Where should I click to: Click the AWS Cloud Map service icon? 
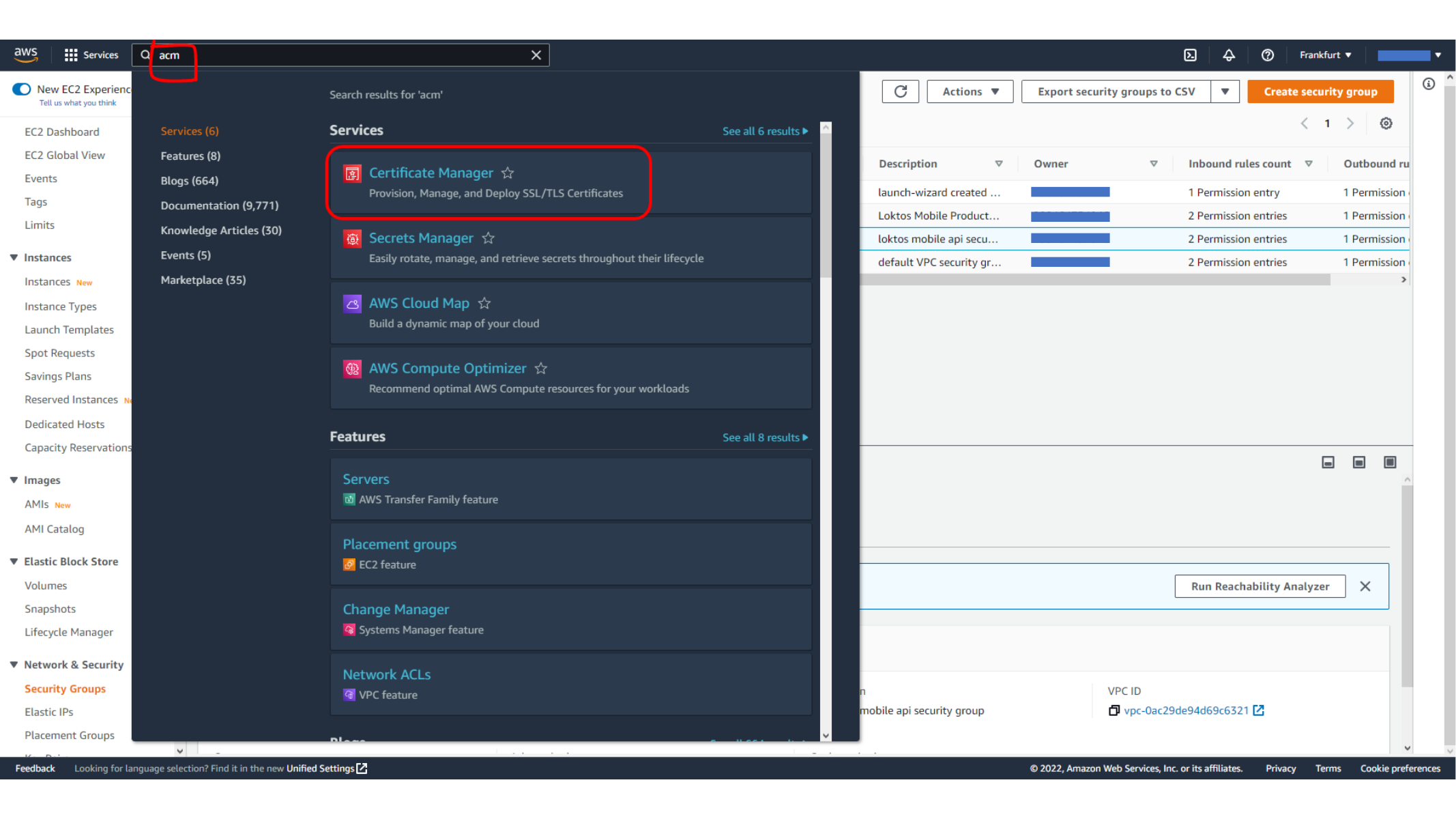352,304
